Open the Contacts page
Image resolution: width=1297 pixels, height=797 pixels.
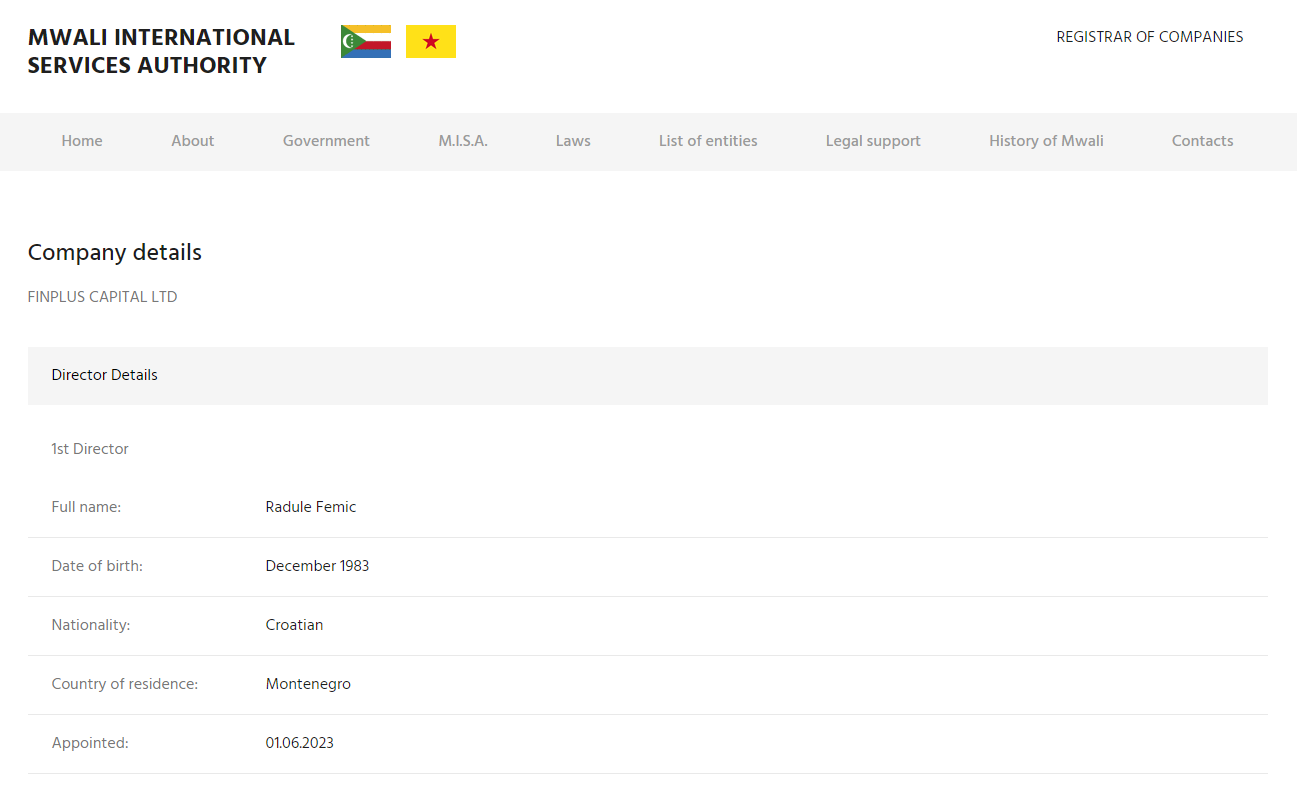pyautogui.click(x=1202, y=141)
